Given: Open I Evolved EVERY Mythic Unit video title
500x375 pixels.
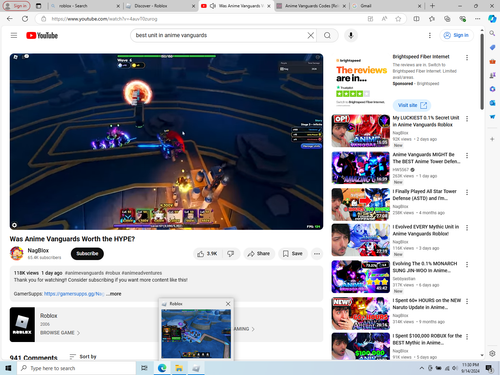Looking at the screenshot, I should pyautogui.click(x=426, y=230).
